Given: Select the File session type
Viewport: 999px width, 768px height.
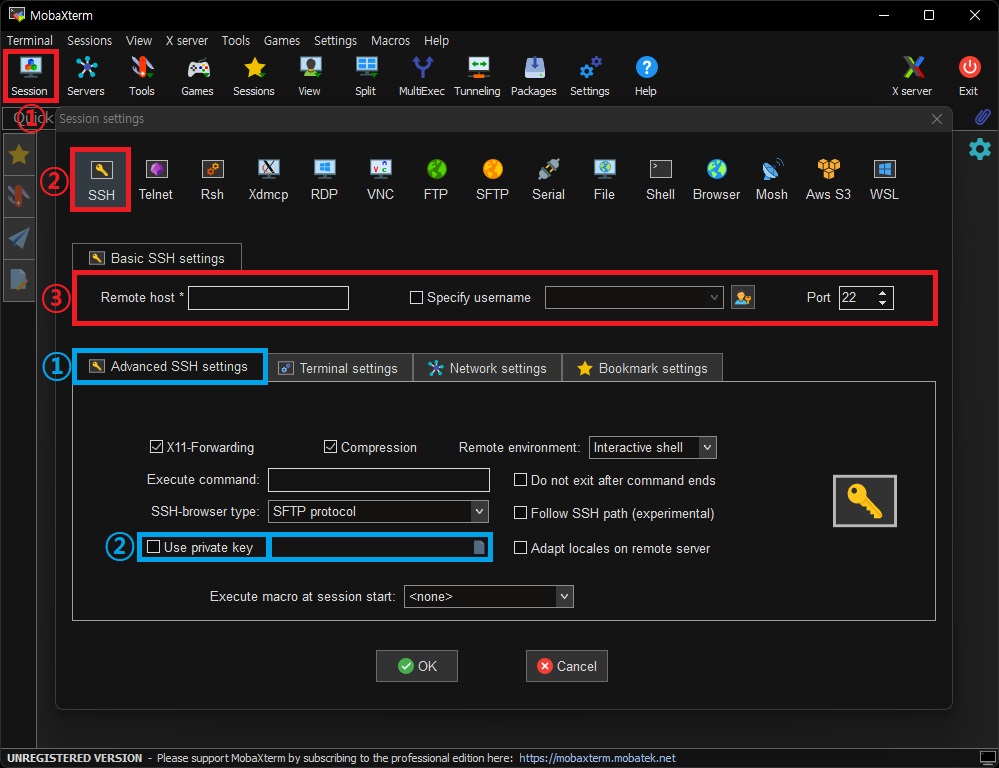Looking at the screenshot, I should [605, 180].
